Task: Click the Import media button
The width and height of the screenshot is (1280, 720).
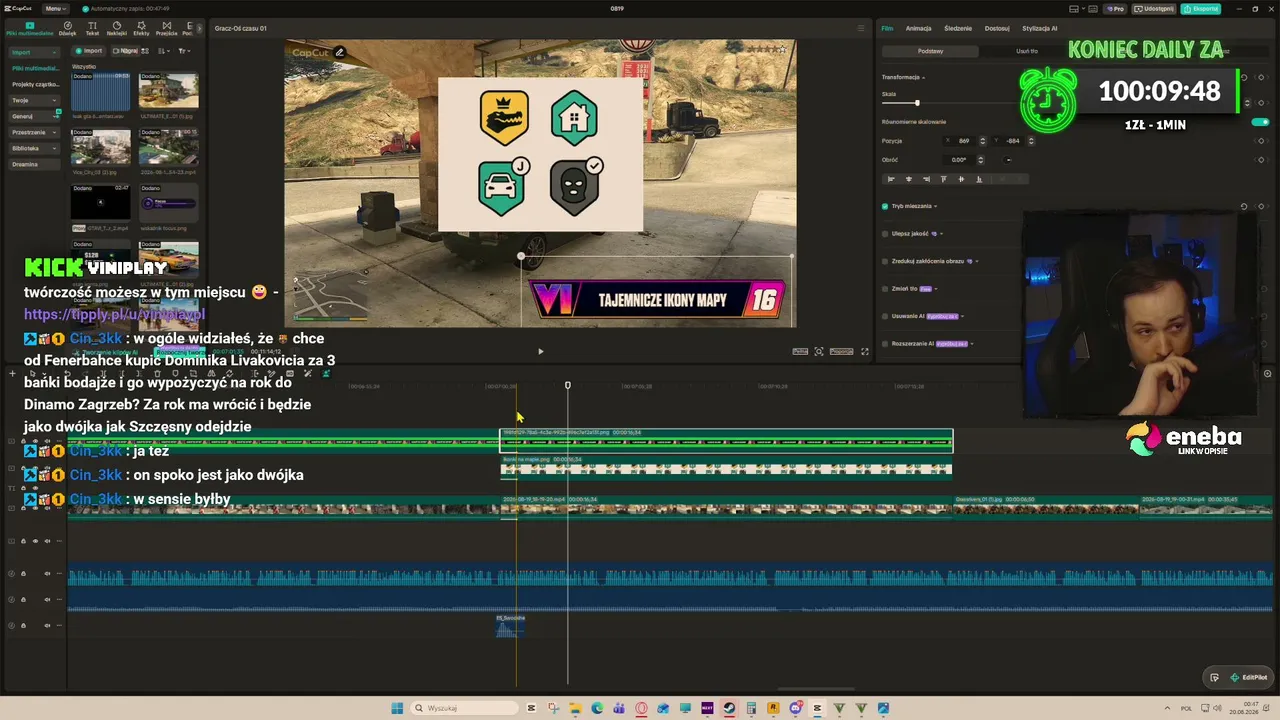Action: point(90,51)
